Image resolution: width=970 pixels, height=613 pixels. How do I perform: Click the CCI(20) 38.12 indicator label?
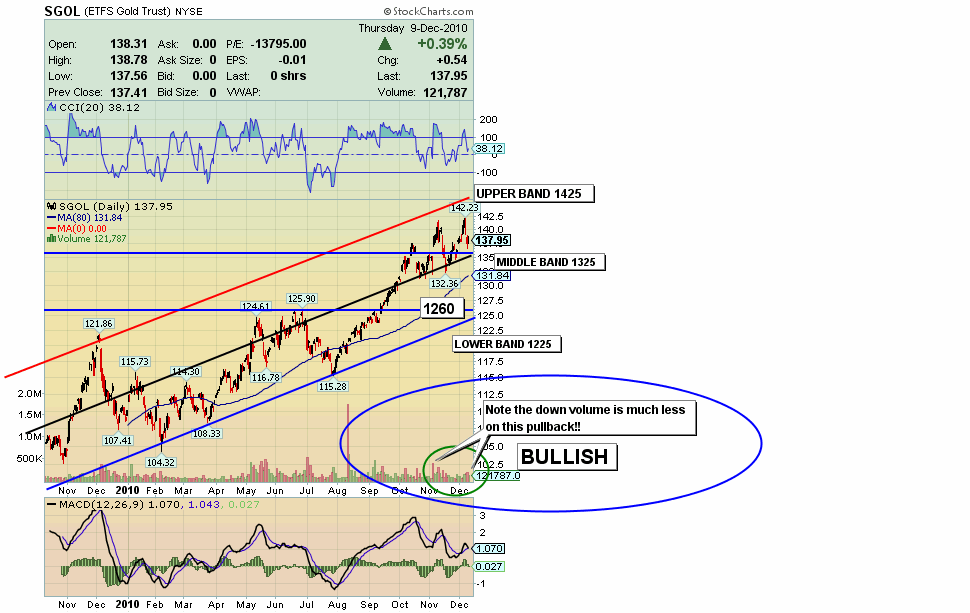point(99,108)
